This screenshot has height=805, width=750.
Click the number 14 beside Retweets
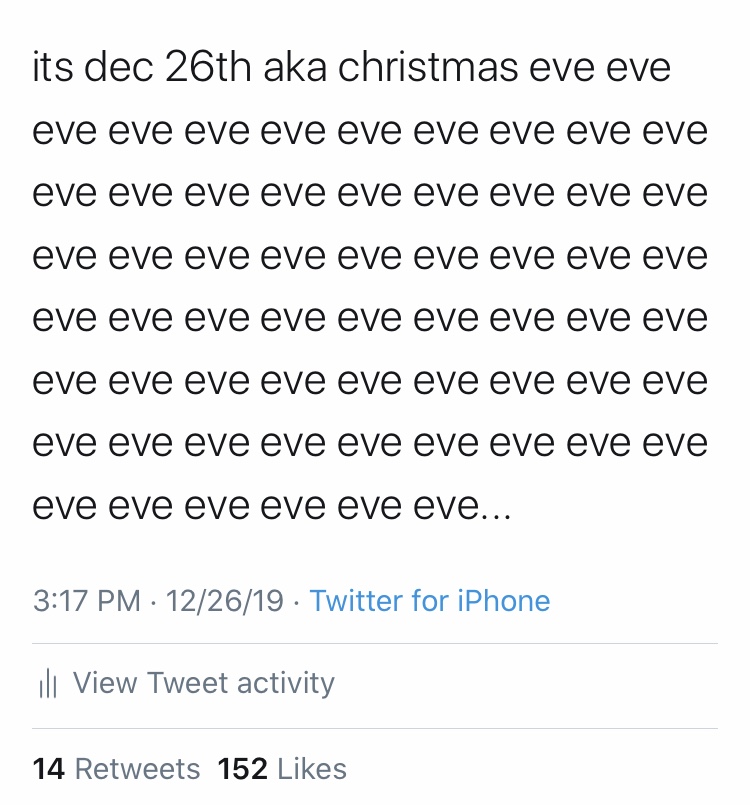click(48, 769)
